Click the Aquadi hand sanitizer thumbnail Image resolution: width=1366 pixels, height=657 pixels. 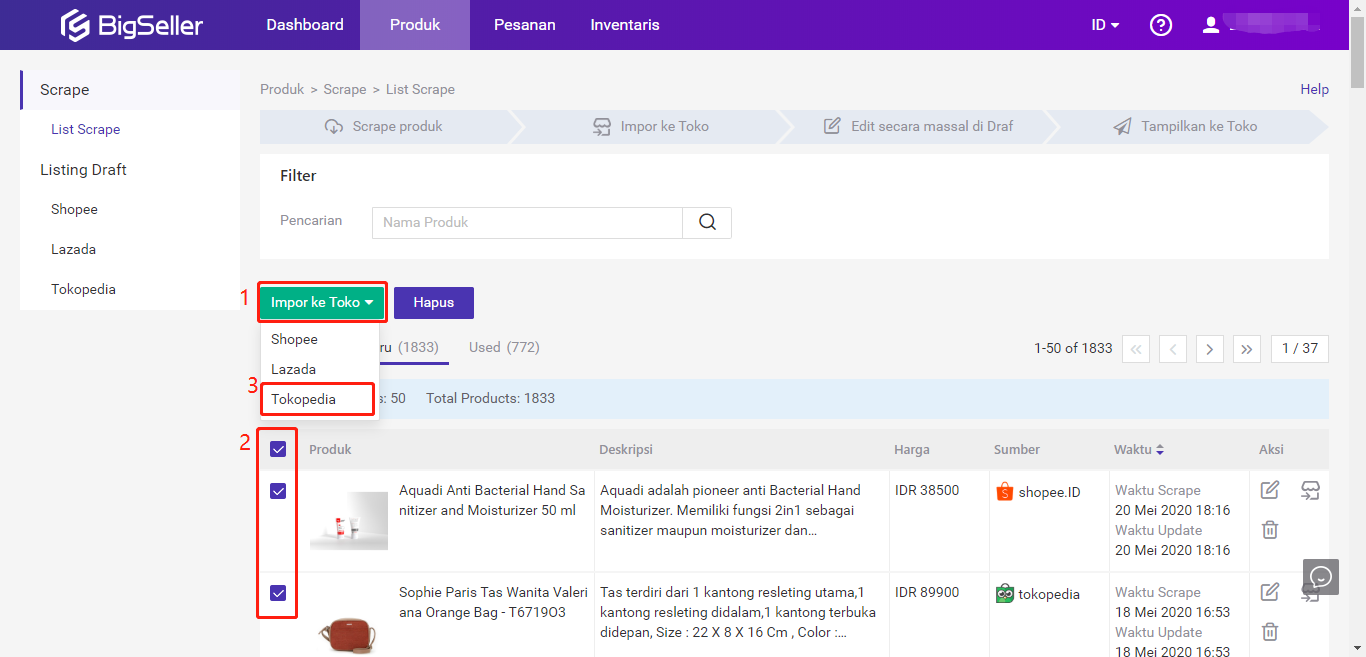point(349,520)
